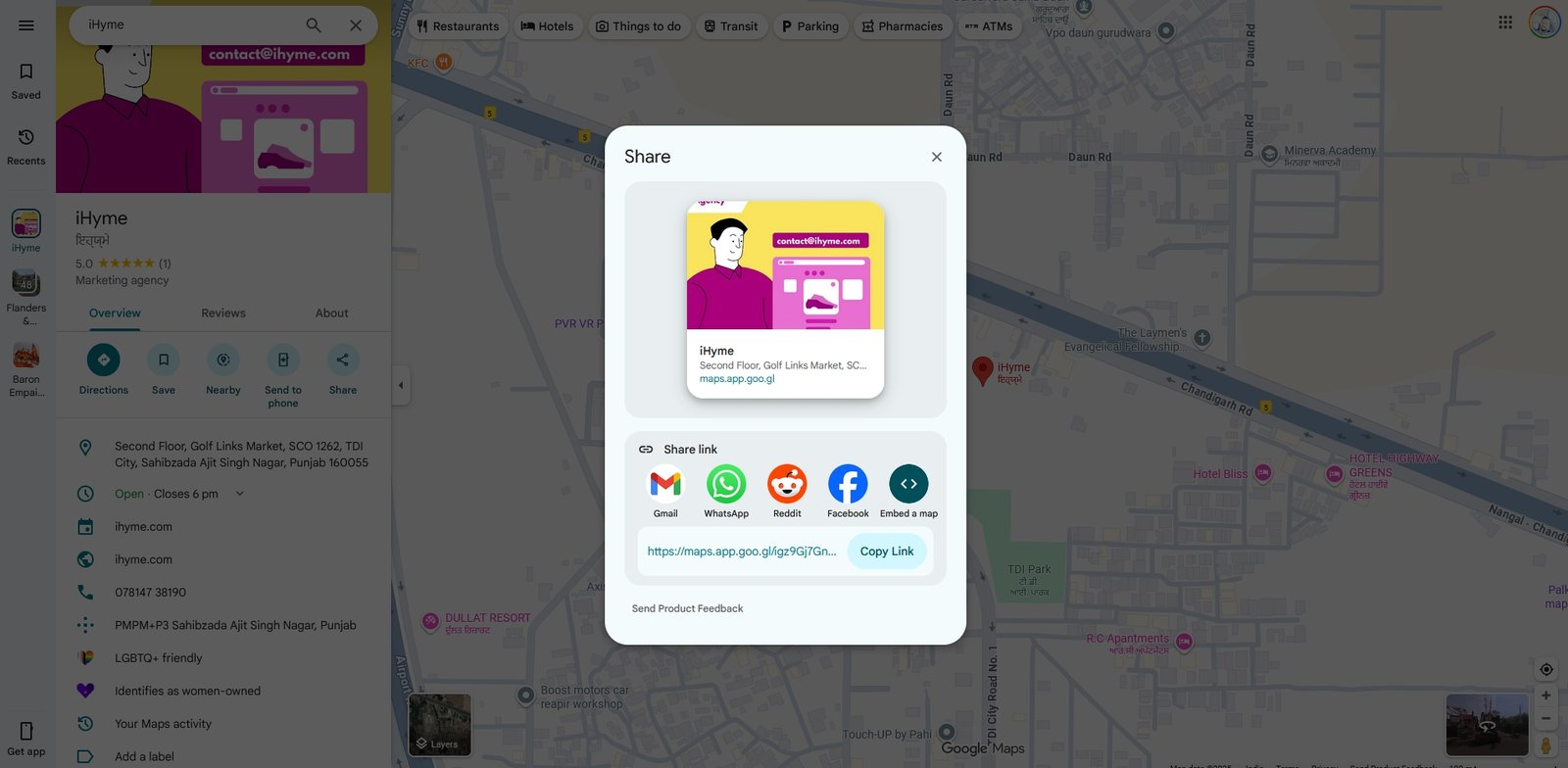Click the DULLAT RESORT map marker

430,621
